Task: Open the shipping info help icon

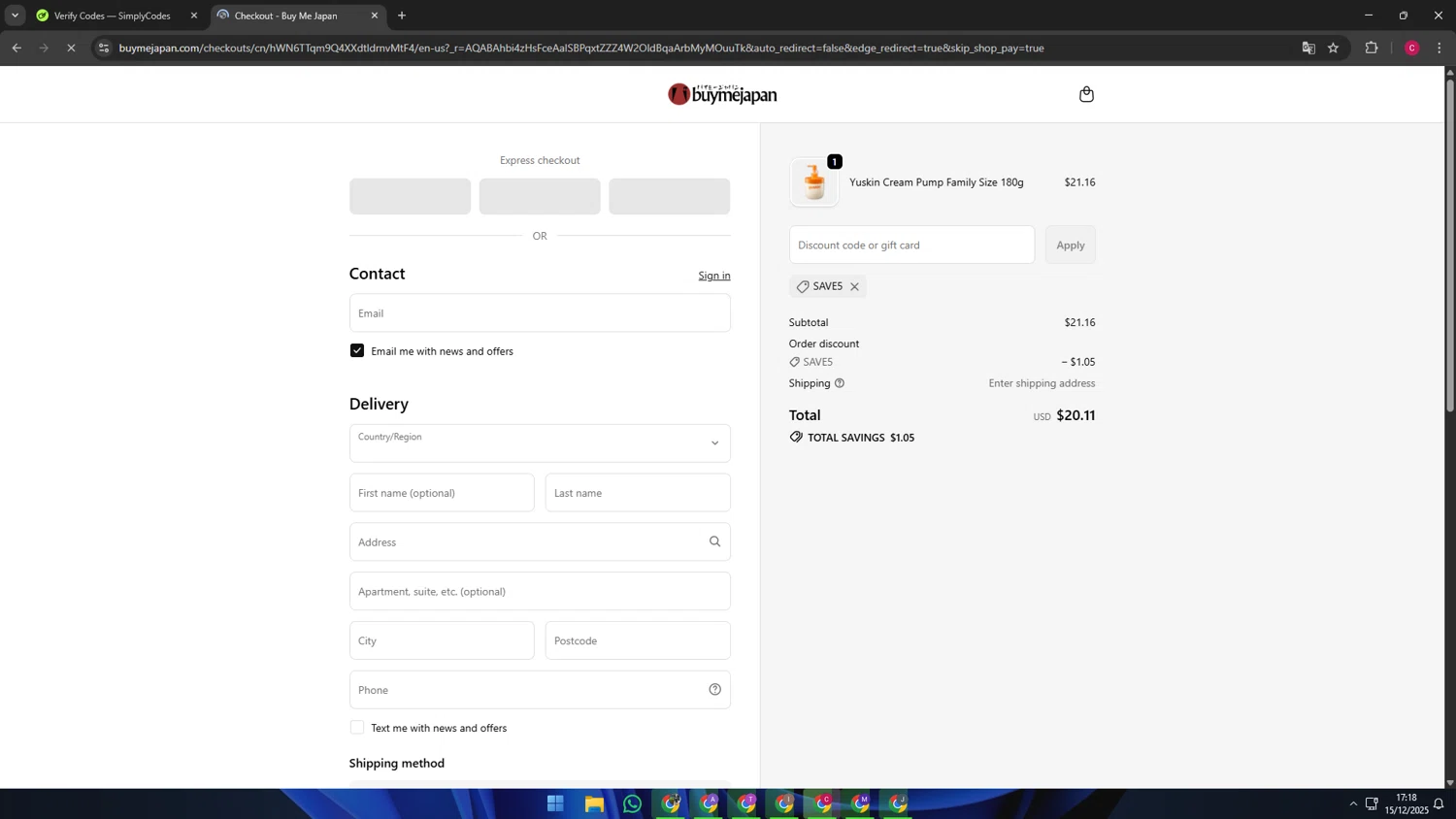Action: point(840,383)
